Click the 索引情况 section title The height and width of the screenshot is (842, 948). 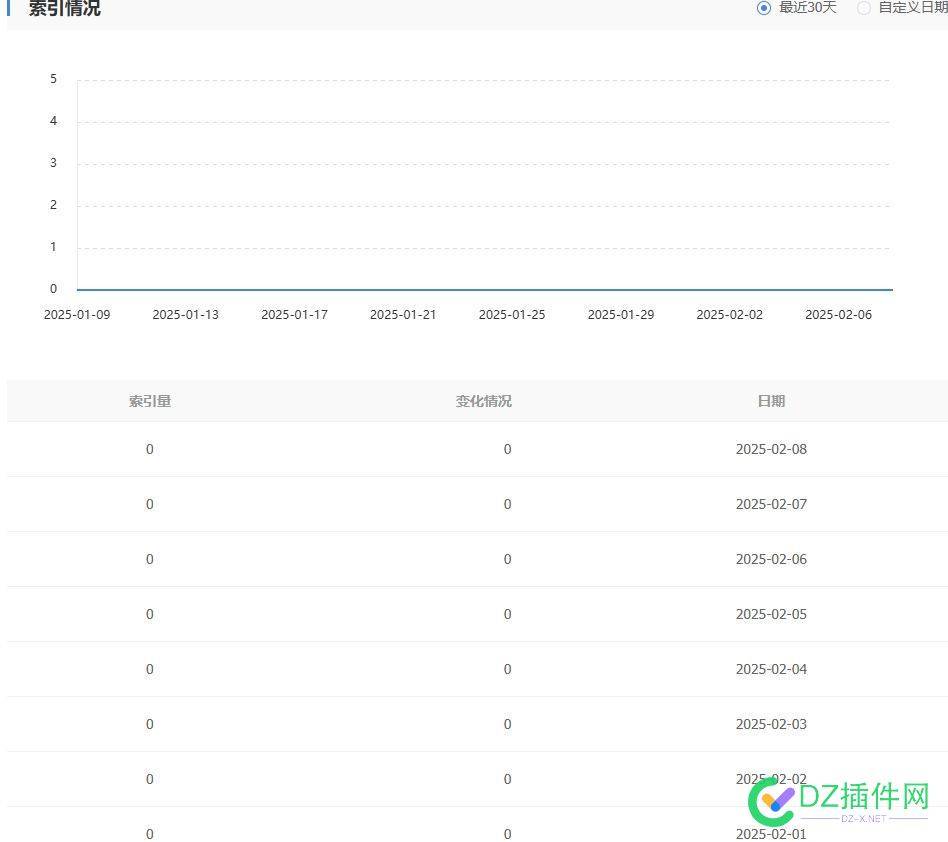point(65,8)
